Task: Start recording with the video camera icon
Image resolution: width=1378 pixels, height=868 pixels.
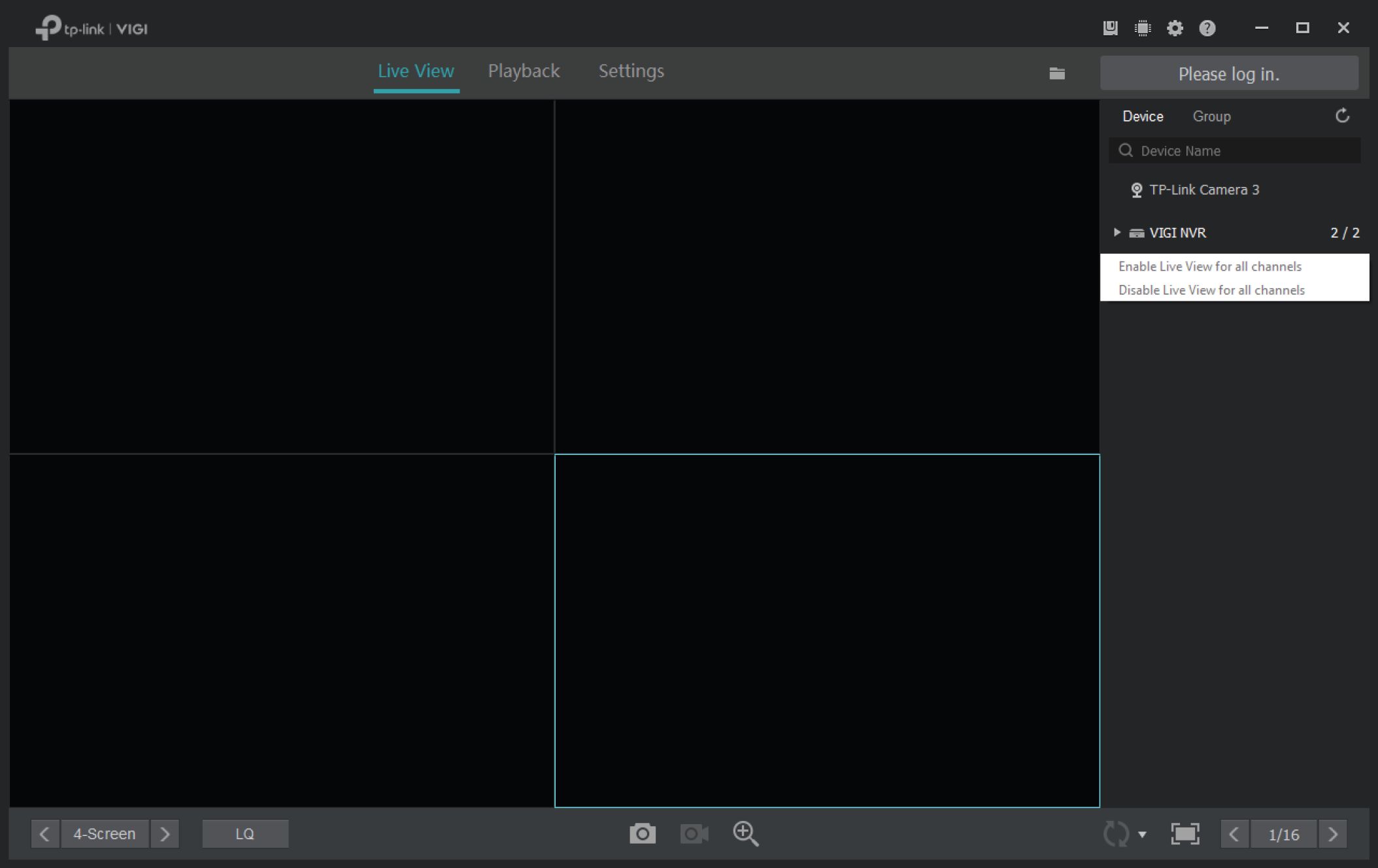Action: tap(694, 834)
